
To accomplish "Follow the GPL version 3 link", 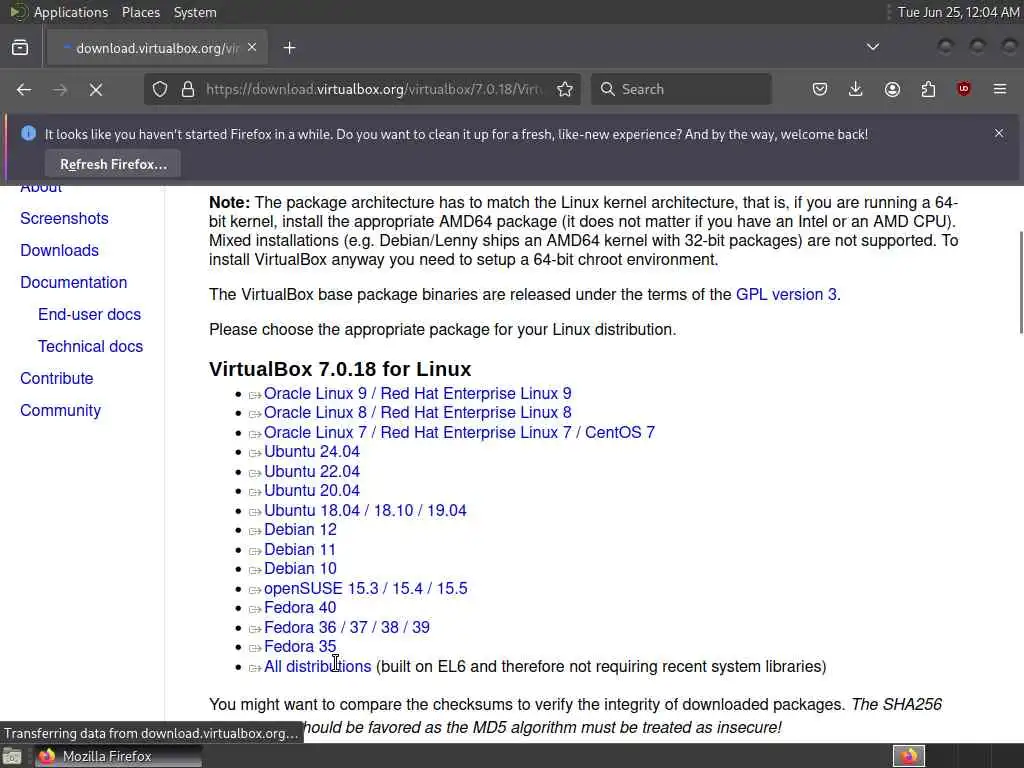I will tap(786, 295).
